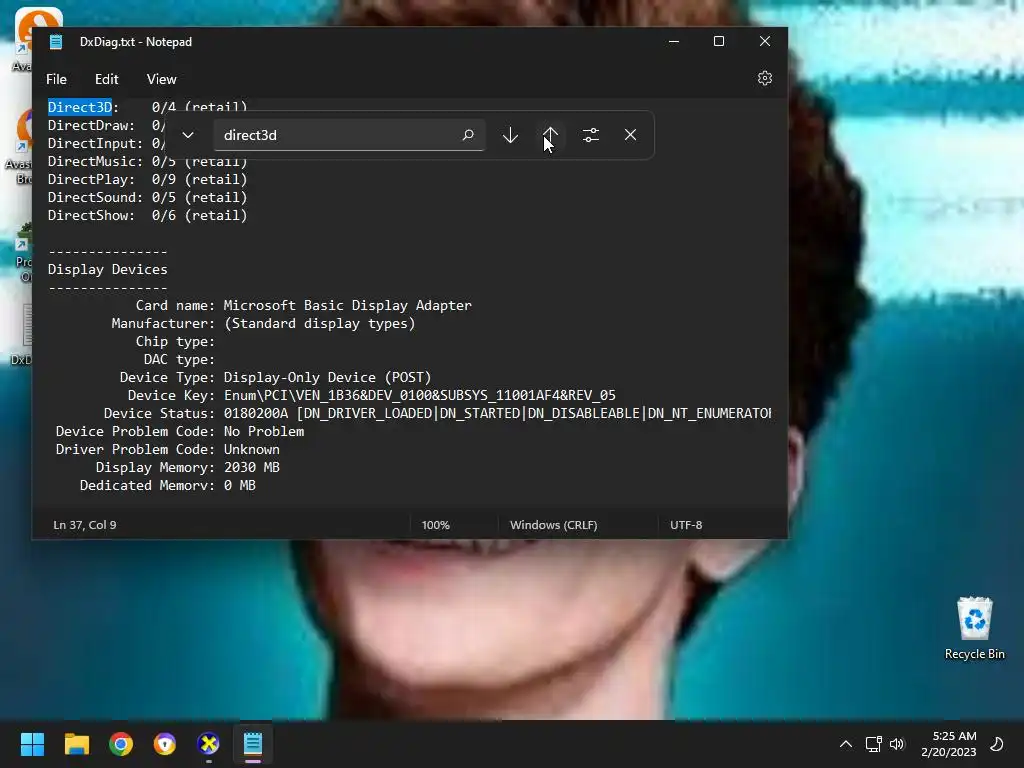Screen dimensions: 1024x768
Task: Open File Explorer from taskbar
Action: point(76,744)
